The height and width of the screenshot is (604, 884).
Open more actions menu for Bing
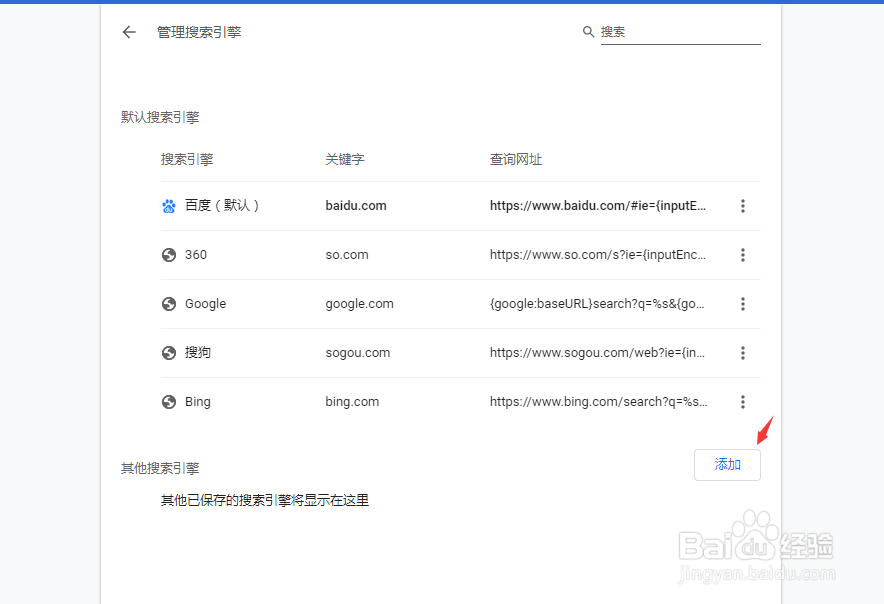click(743, 402)
